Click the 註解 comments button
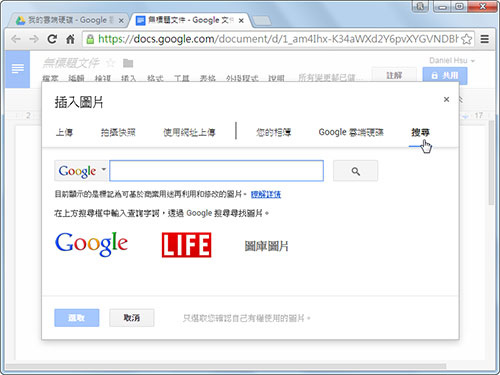The image size is (500, 375). 394,76
